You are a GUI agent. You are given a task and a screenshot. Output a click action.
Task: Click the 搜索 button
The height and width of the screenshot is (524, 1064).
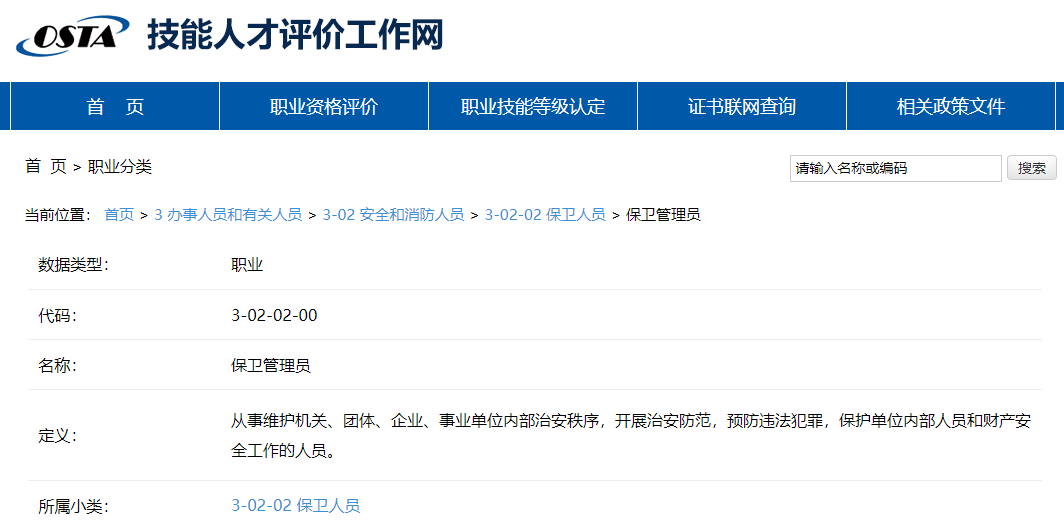(1031, 168)
